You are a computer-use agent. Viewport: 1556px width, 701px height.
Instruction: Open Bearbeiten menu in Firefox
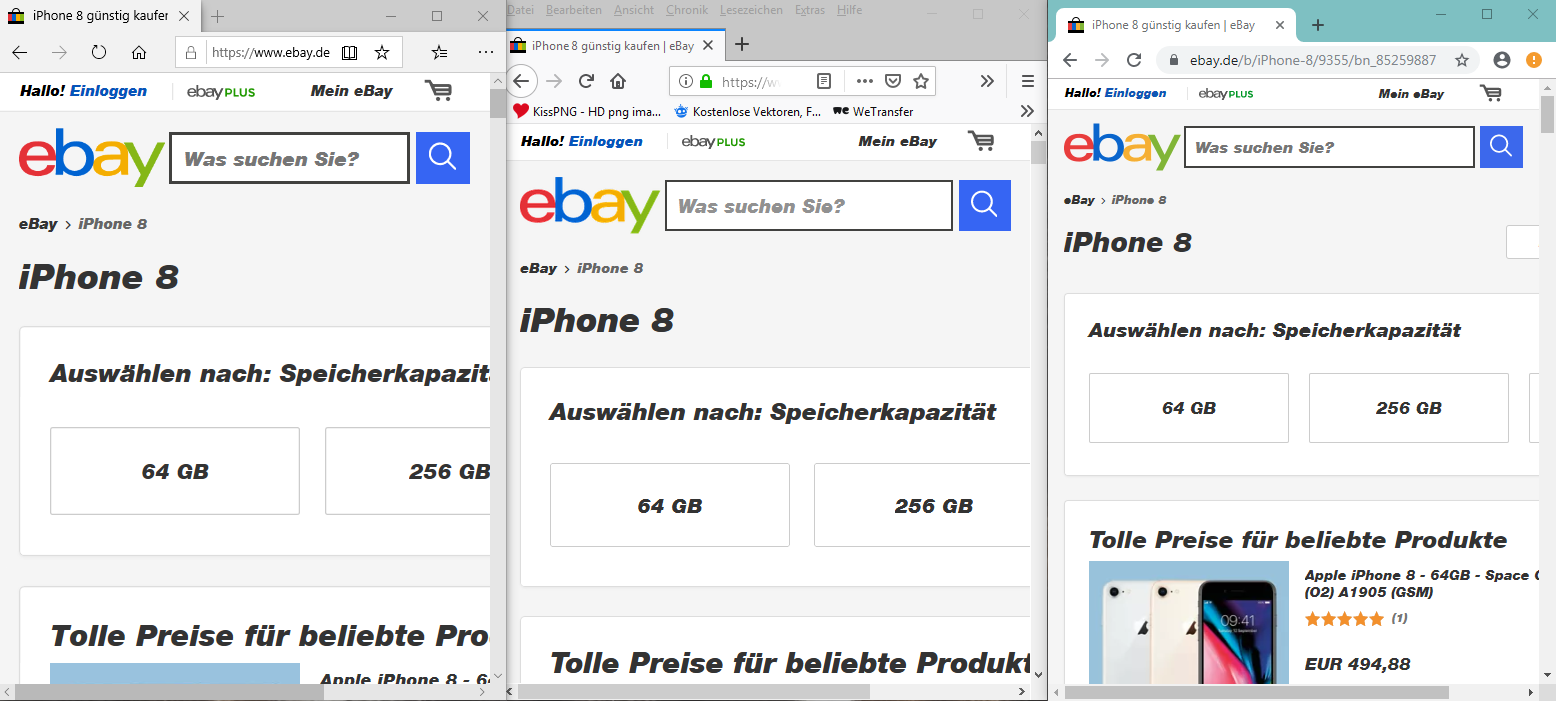click(x=574, y=10)
